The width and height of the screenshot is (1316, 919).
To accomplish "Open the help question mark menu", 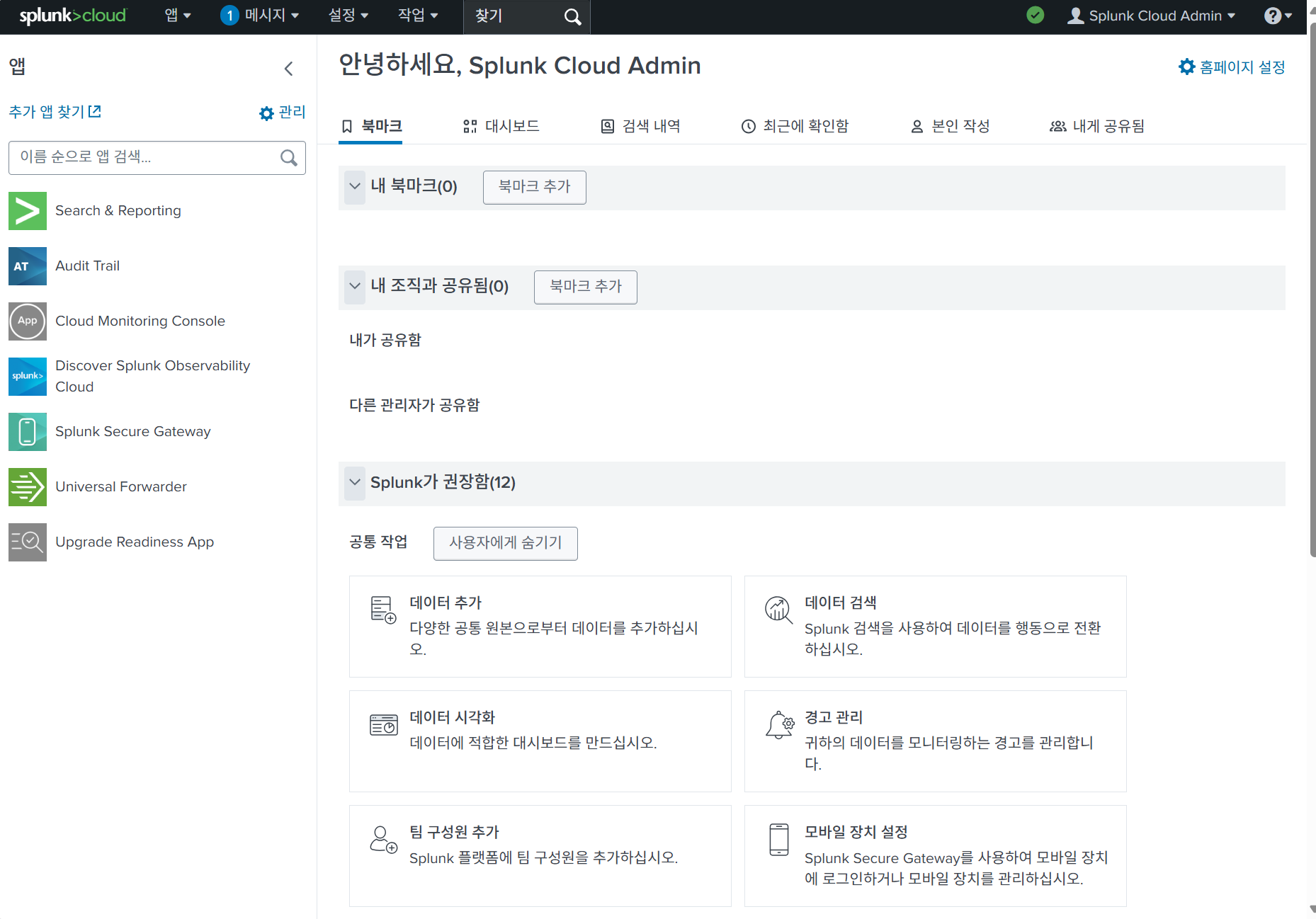I will pyautogui.click(x=1277, y=16).
